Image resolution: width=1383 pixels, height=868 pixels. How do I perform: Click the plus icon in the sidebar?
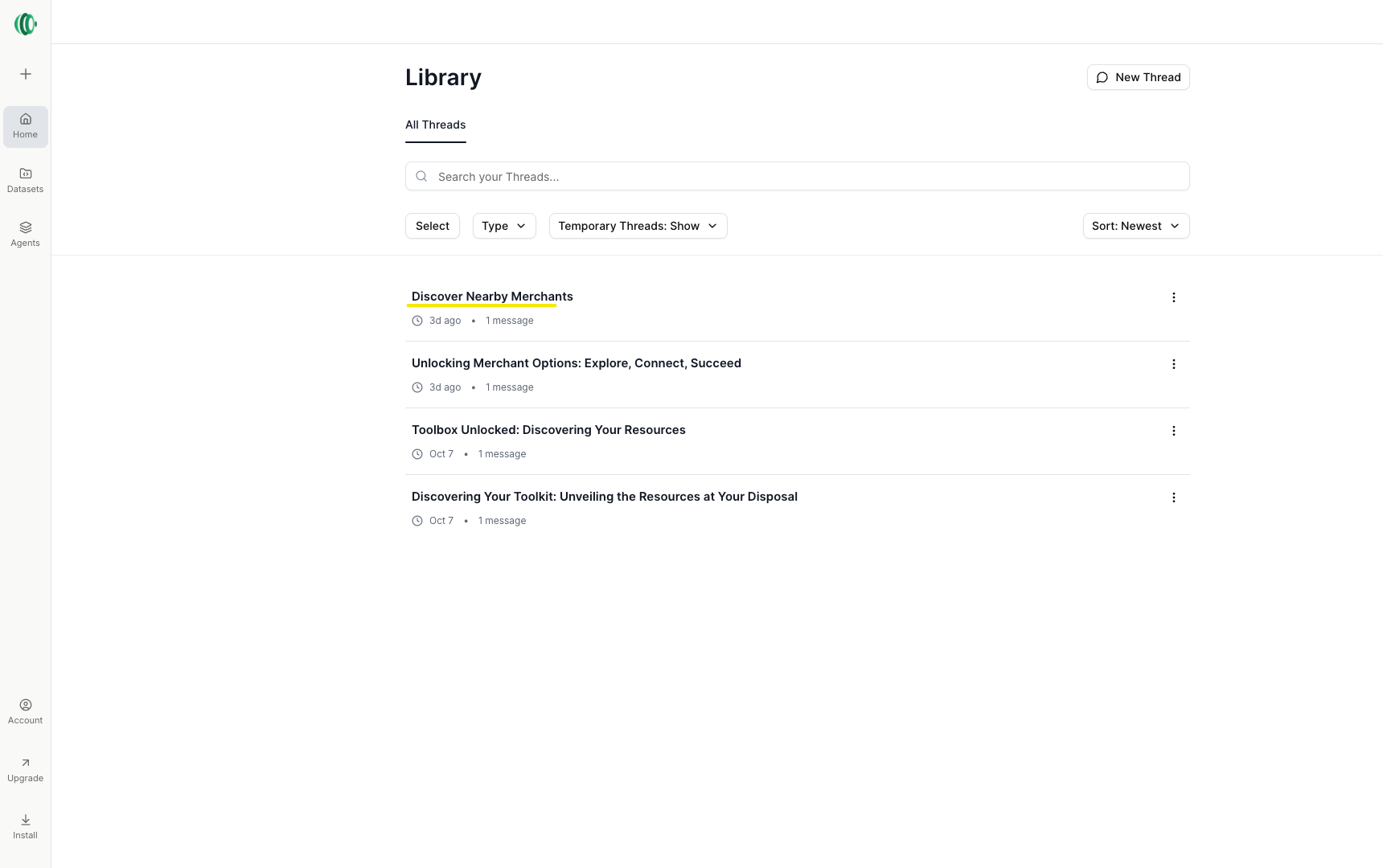point(26,74)
